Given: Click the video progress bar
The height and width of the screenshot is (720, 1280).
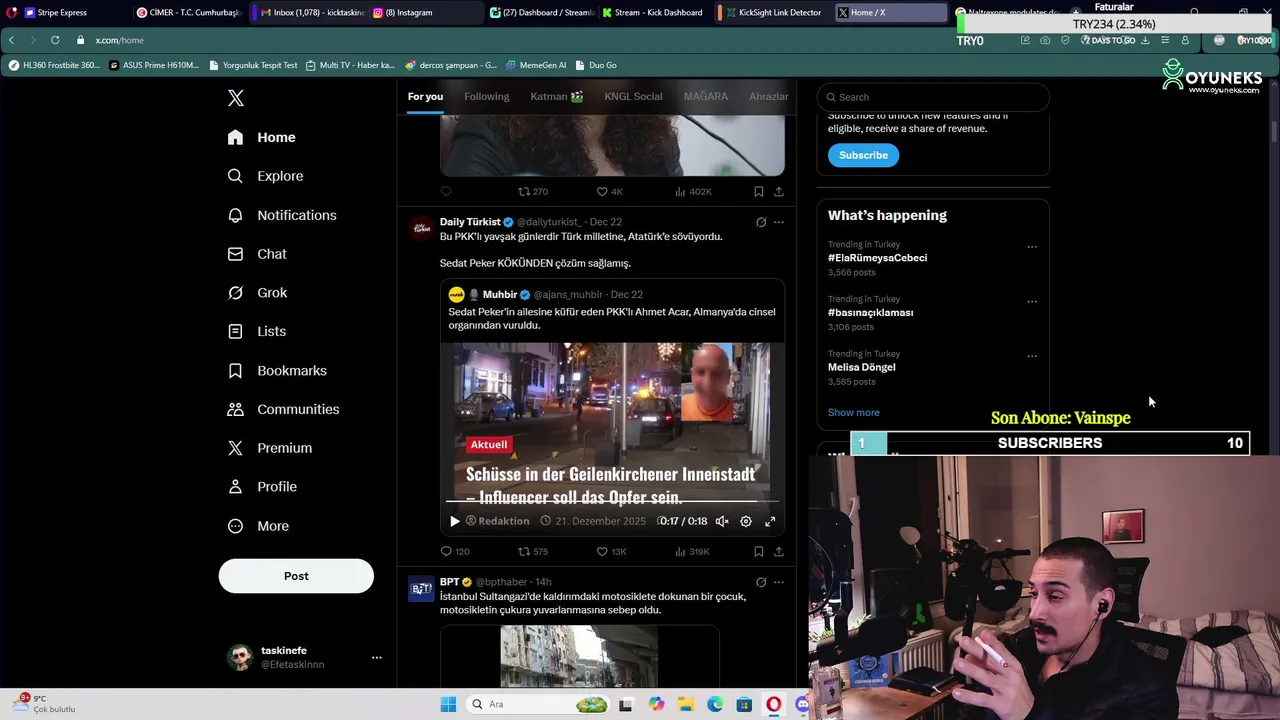Looking at the screenshot, I should tap(612, 503).
